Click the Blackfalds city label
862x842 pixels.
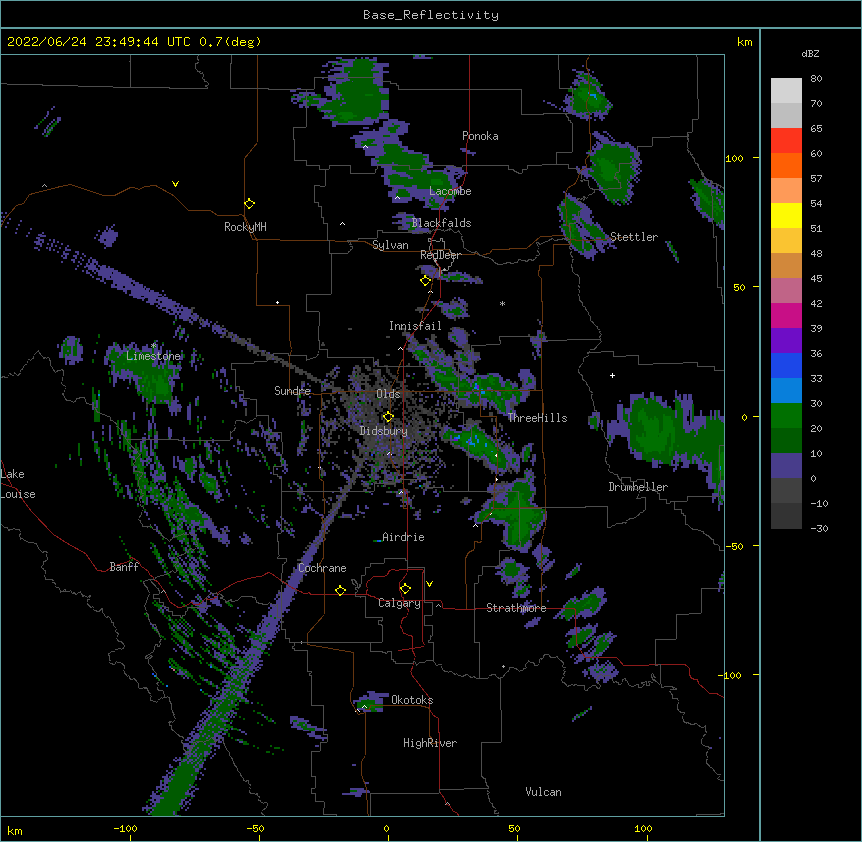point(441,223)
